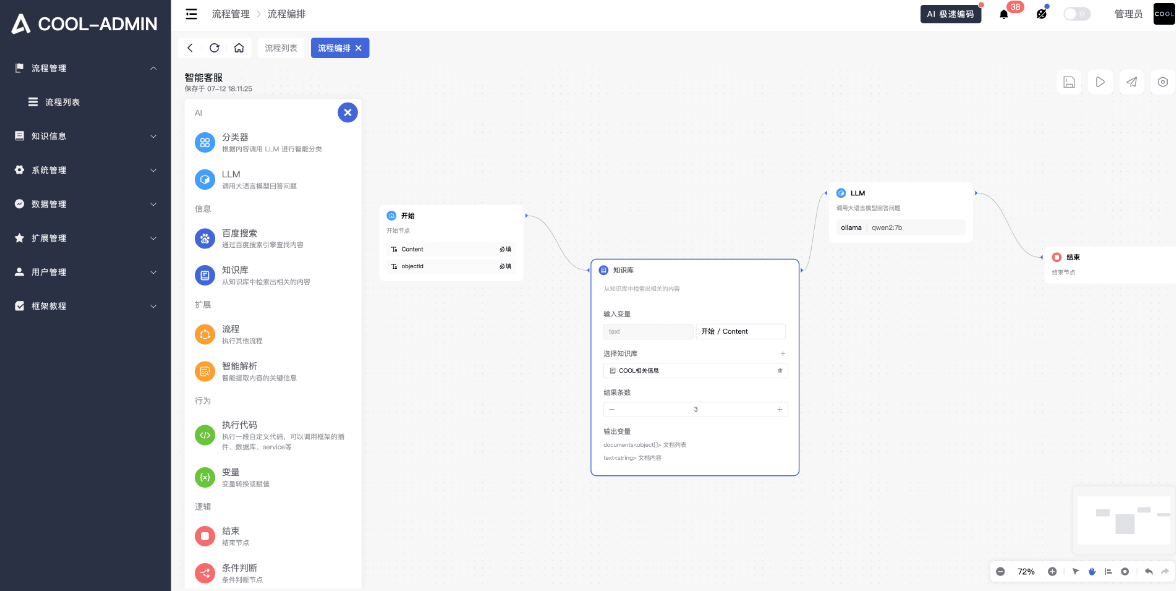The image size is (1176, 591).
Task: Expand the 框架教程 menu
Action: click(86, 306)
